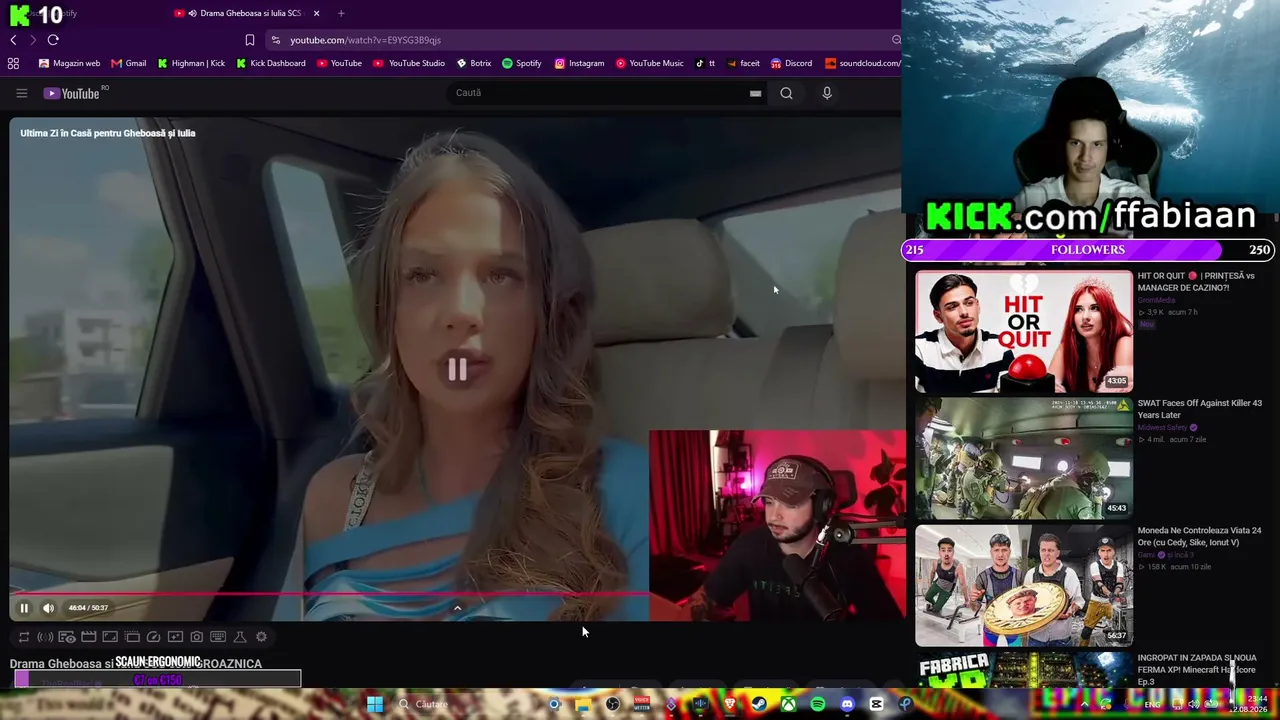This screenshot has width=1280, height=720.
Task: Open Brave browser from the taskbar
Action: point(730,704)
